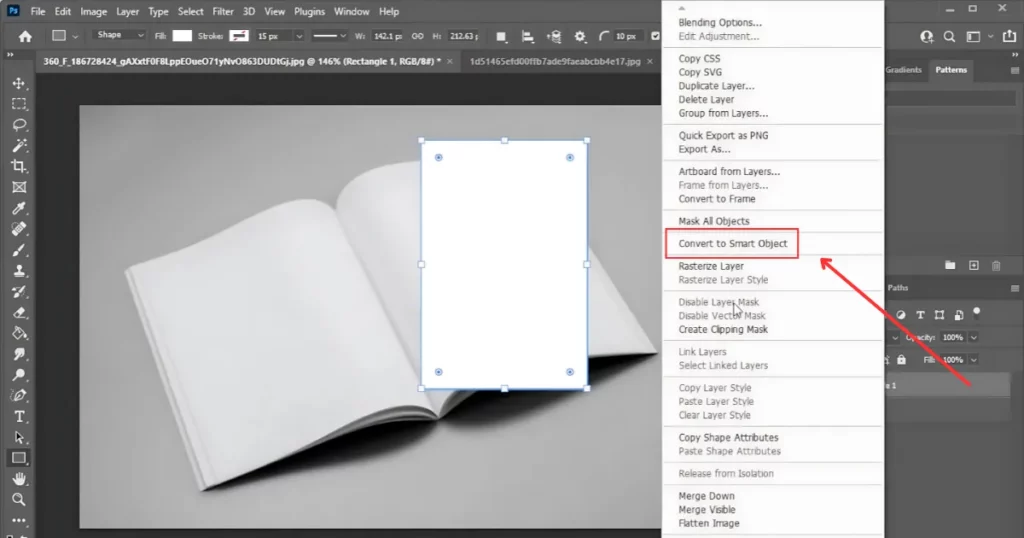Select the Brush tool
This screenshot has width=1024, height=538.
[19, 250]
